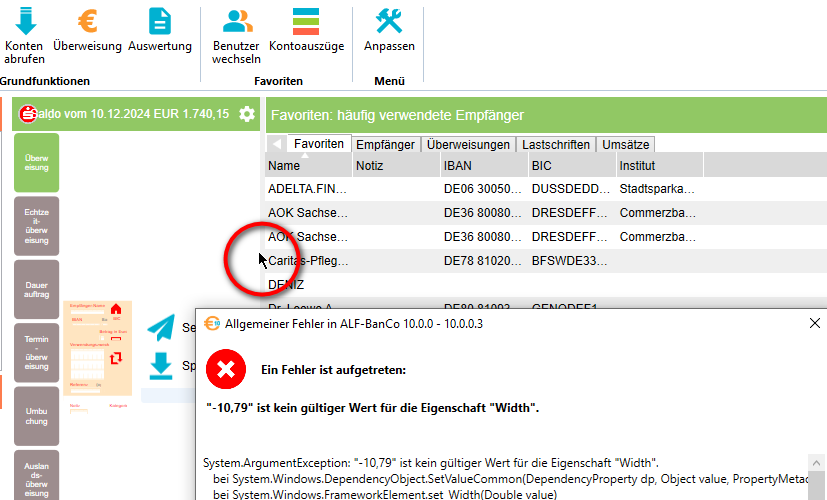
Task: Click the Saldo vom 10.12.2024 text
Action: [x=133, y=114]
